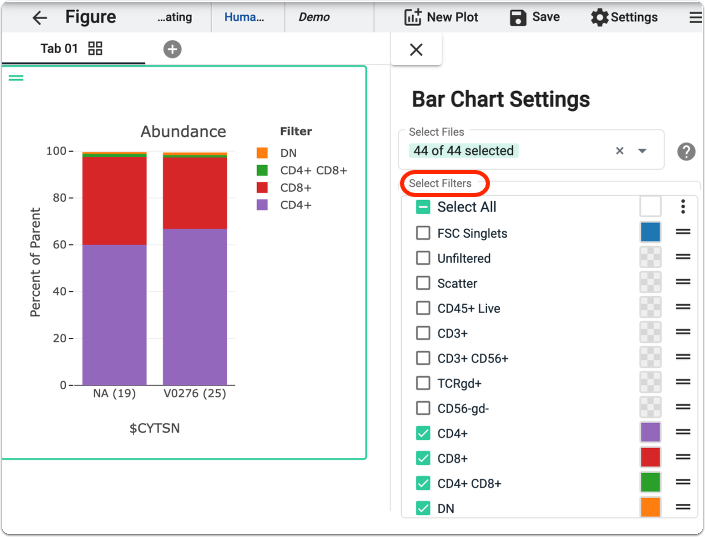The width and height of the screenshot is (705, 537).
Task: Clear selected files with the x icon
Action: (x=620, y=151)
